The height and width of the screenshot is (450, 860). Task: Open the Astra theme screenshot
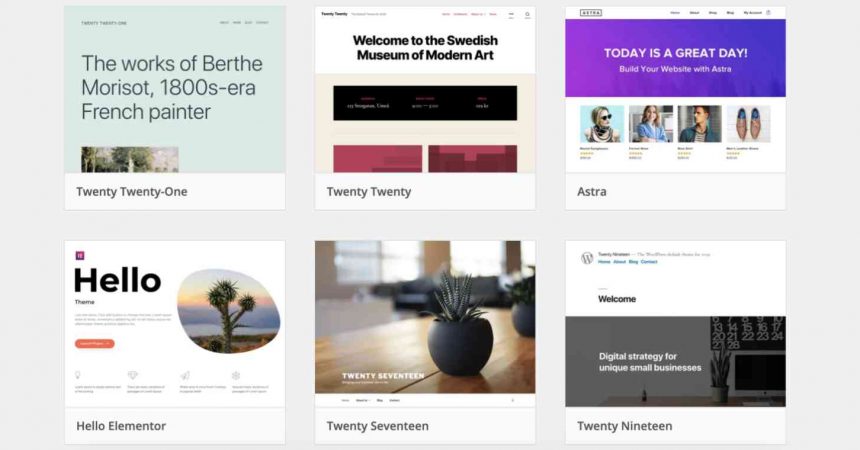click(675, 89)
